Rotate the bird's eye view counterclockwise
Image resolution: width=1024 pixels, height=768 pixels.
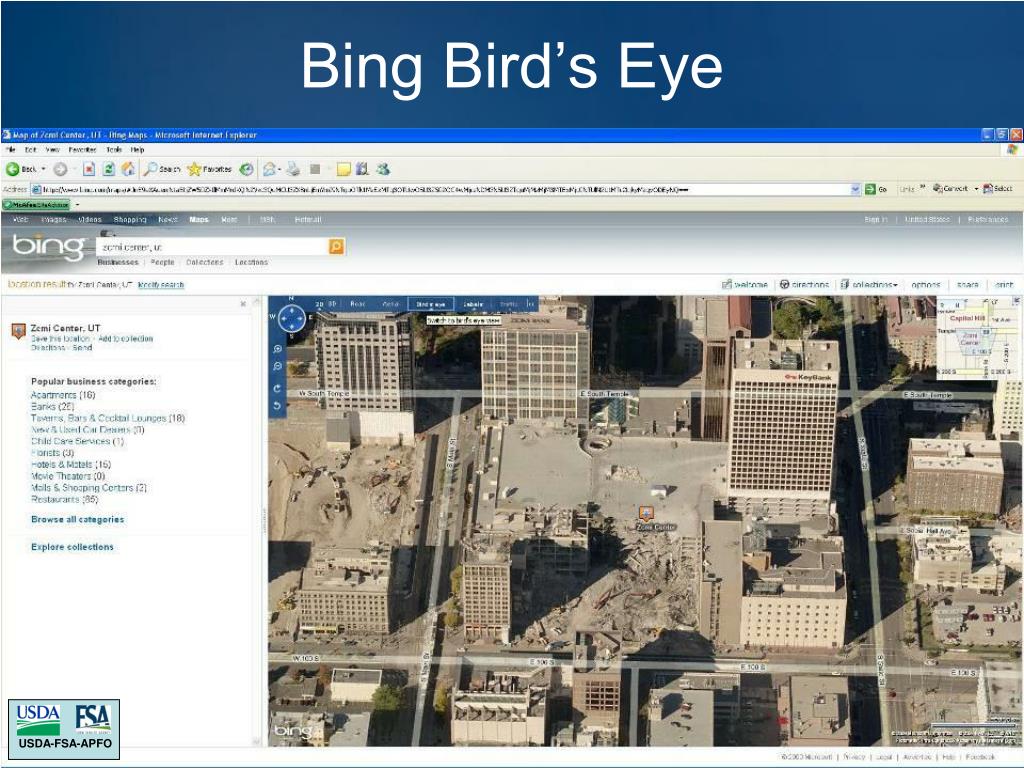pyautogui.click(x=278, y=406)
